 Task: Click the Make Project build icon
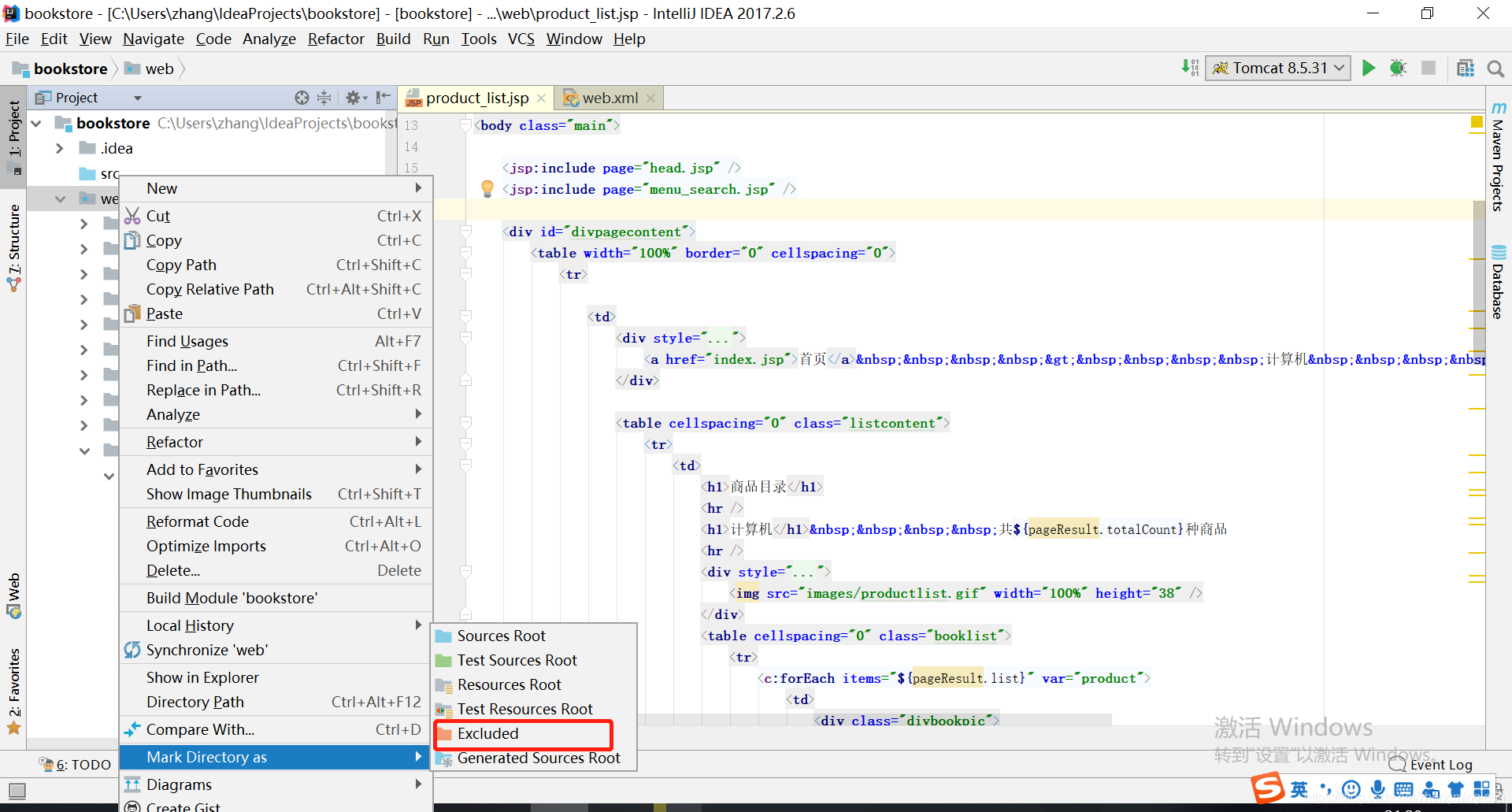(x=1190, y=68)
